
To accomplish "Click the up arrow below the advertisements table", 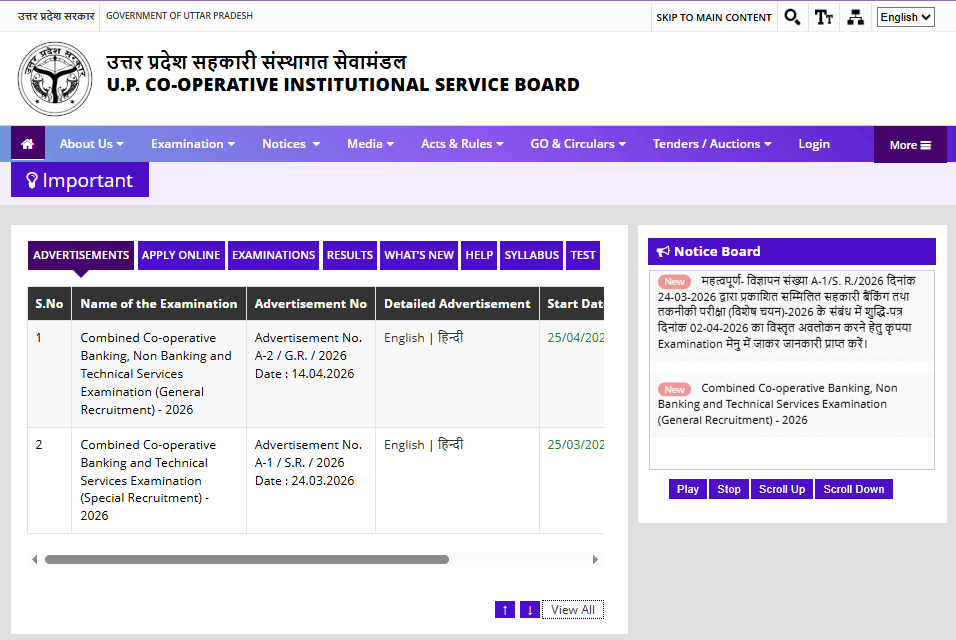I will [504, 609].
